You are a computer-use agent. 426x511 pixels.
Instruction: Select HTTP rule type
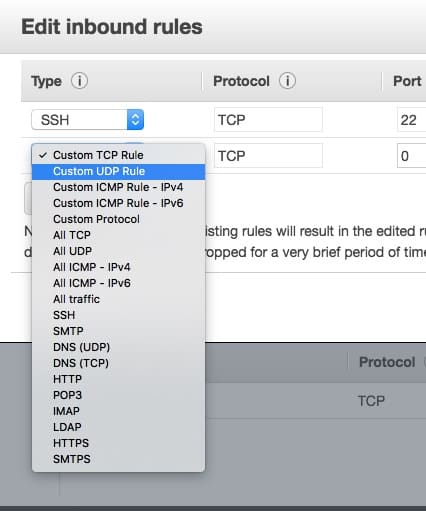click(118, 379)
